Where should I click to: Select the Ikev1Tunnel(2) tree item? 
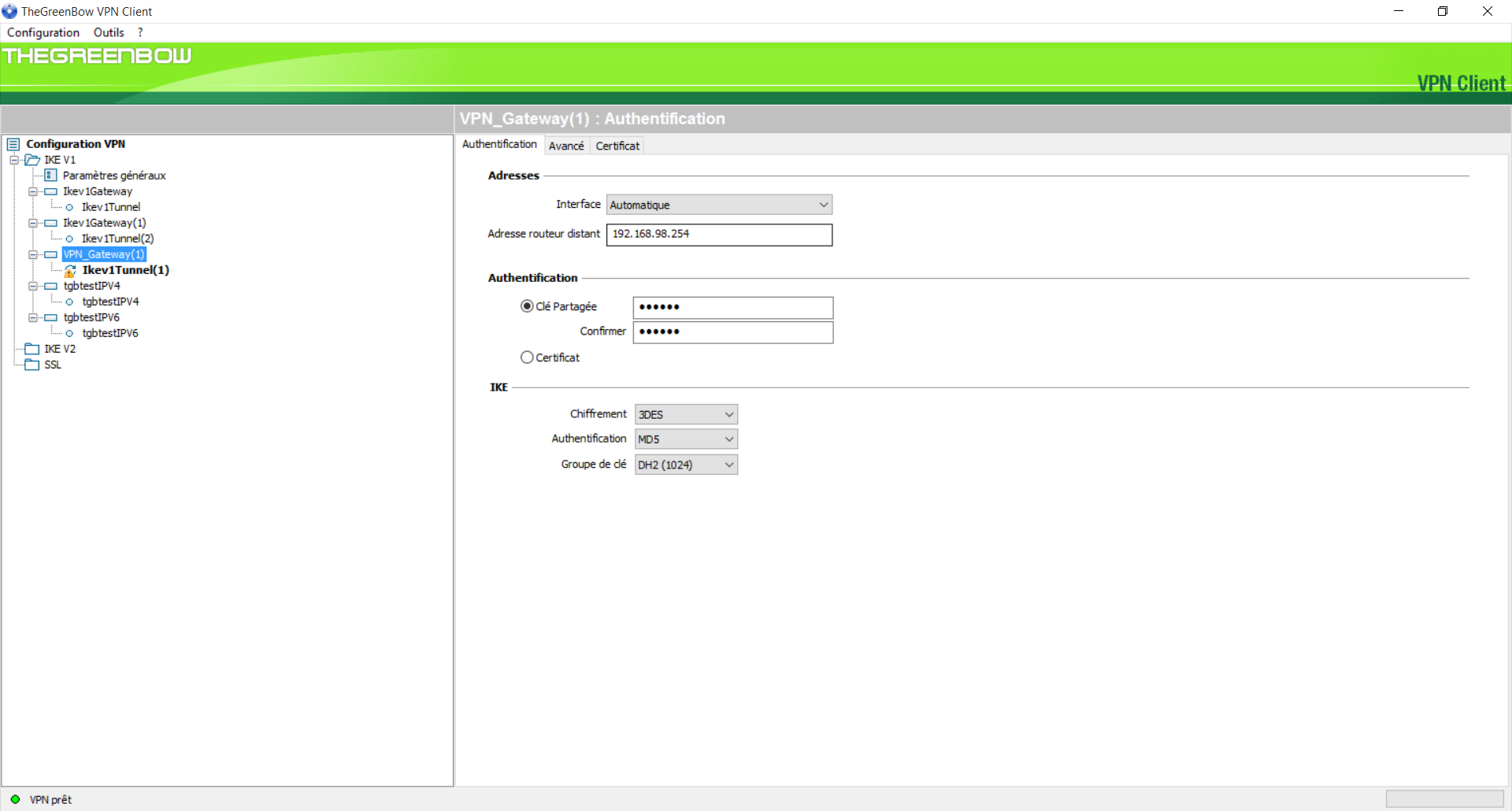pyautogui.click(x=118, y=239)
